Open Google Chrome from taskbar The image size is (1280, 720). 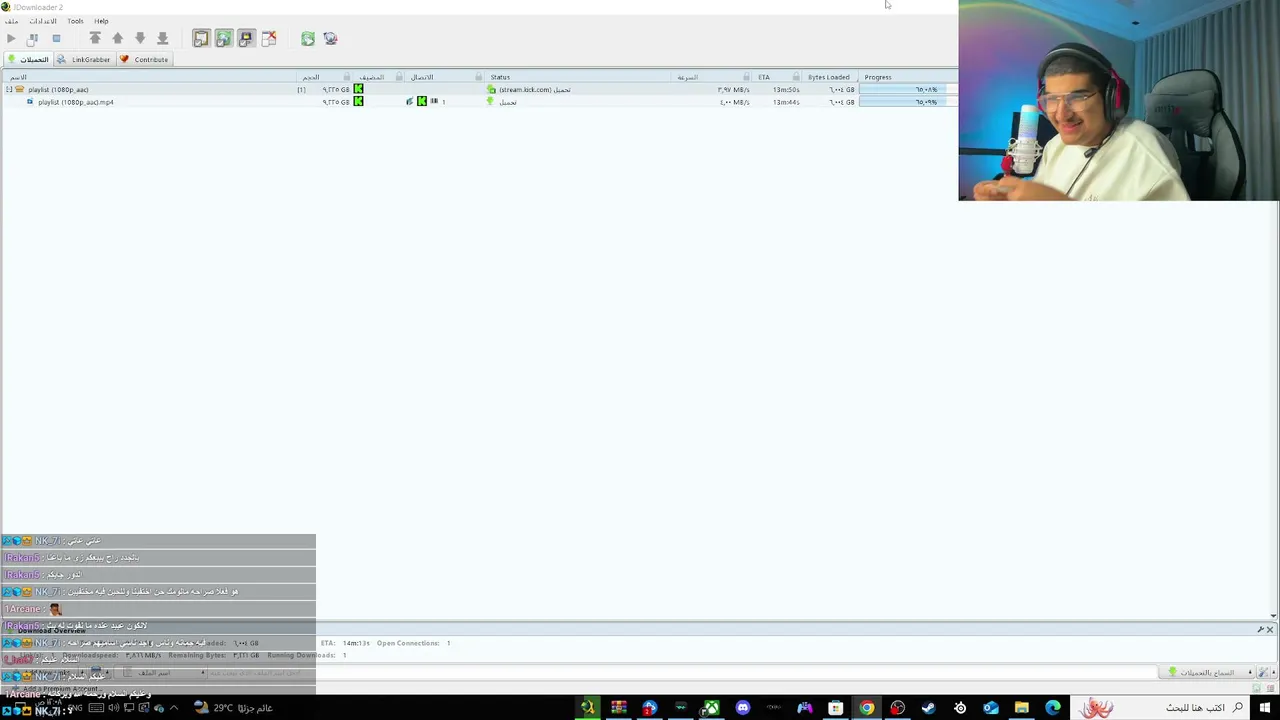coord(867,708)
